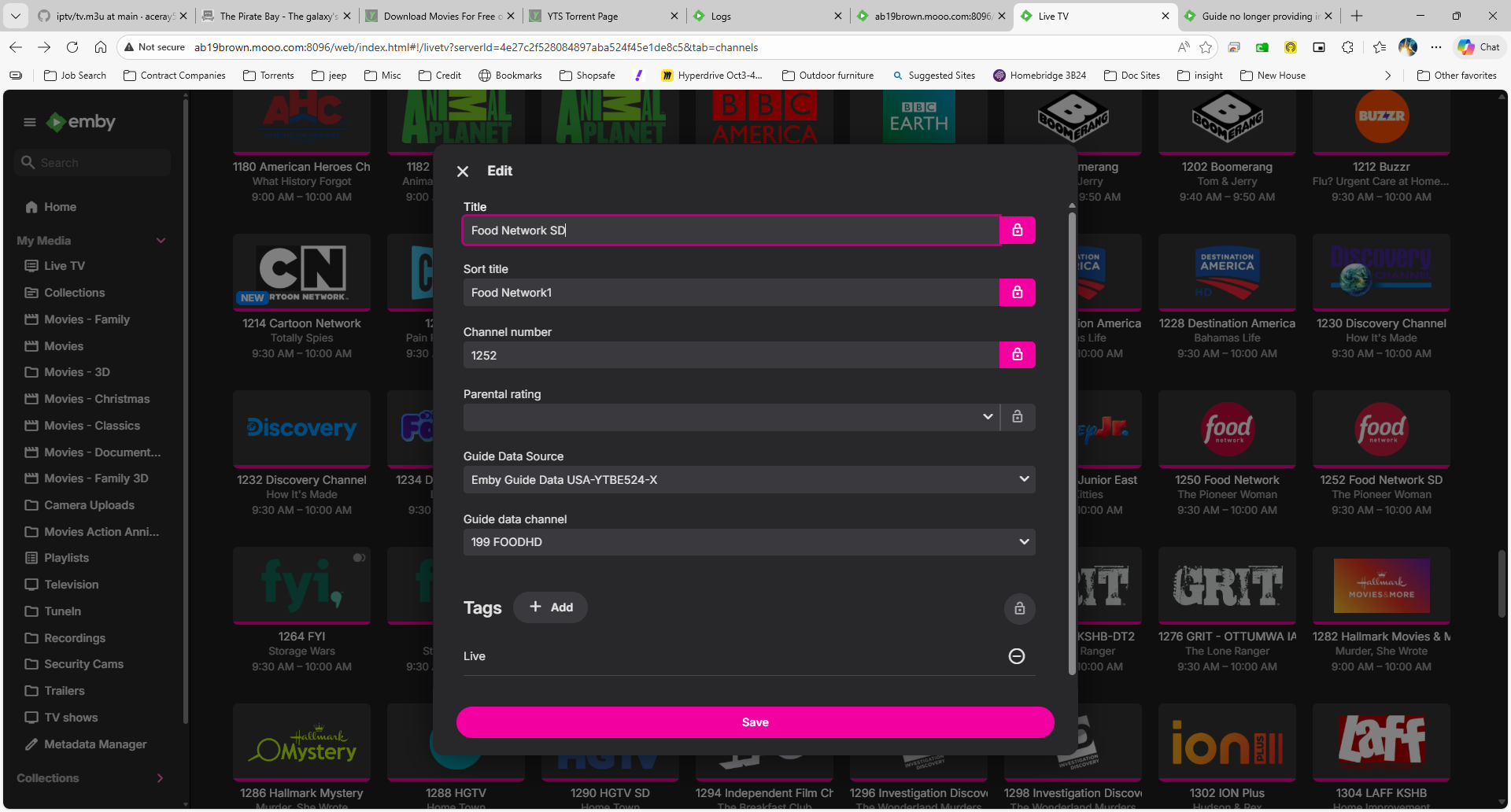Open browser extensions puzzle icon
The width and height of the screenshot is (1511, 812).
1347,47
